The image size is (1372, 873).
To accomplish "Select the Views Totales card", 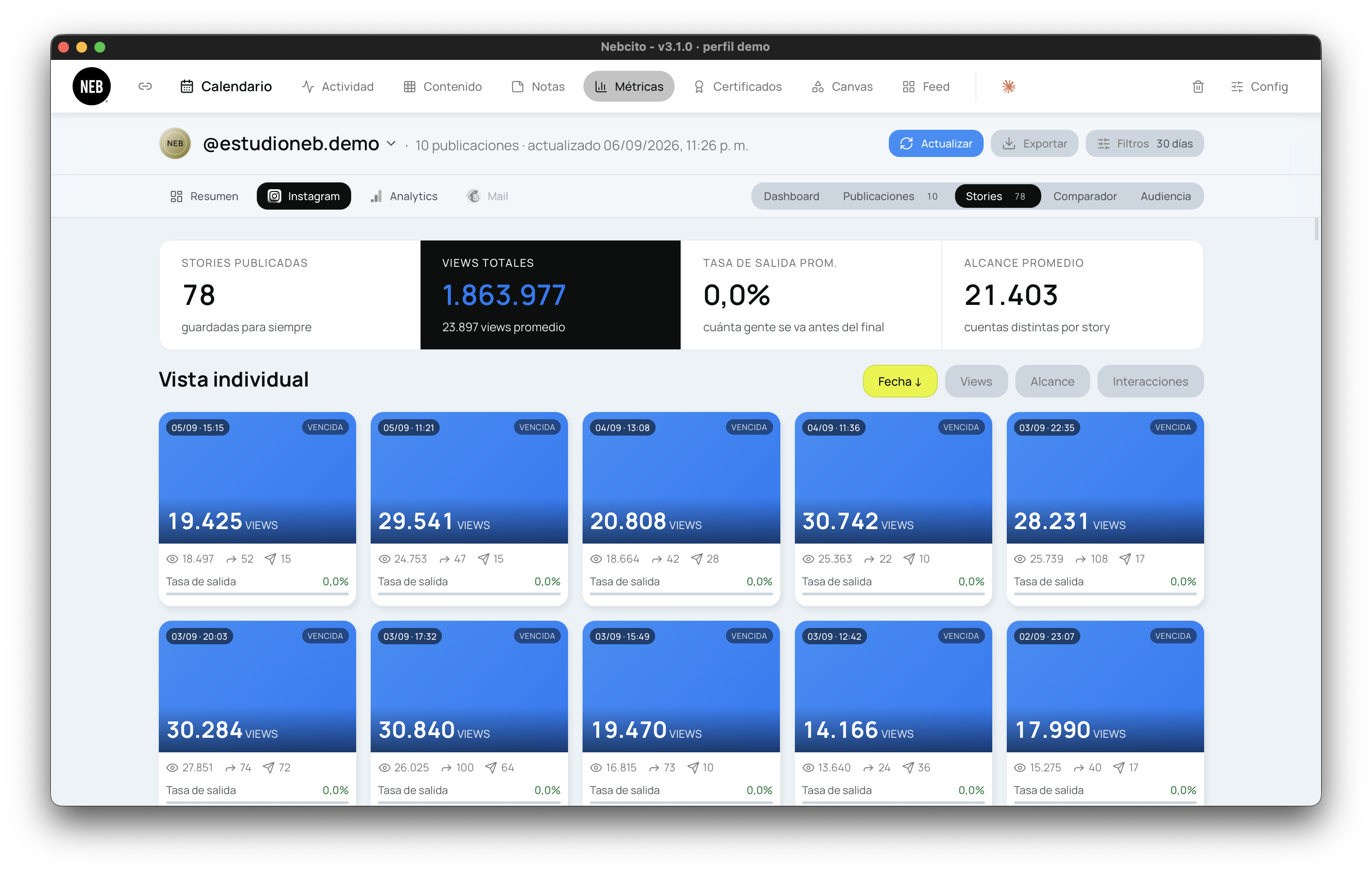I will 550,294.
